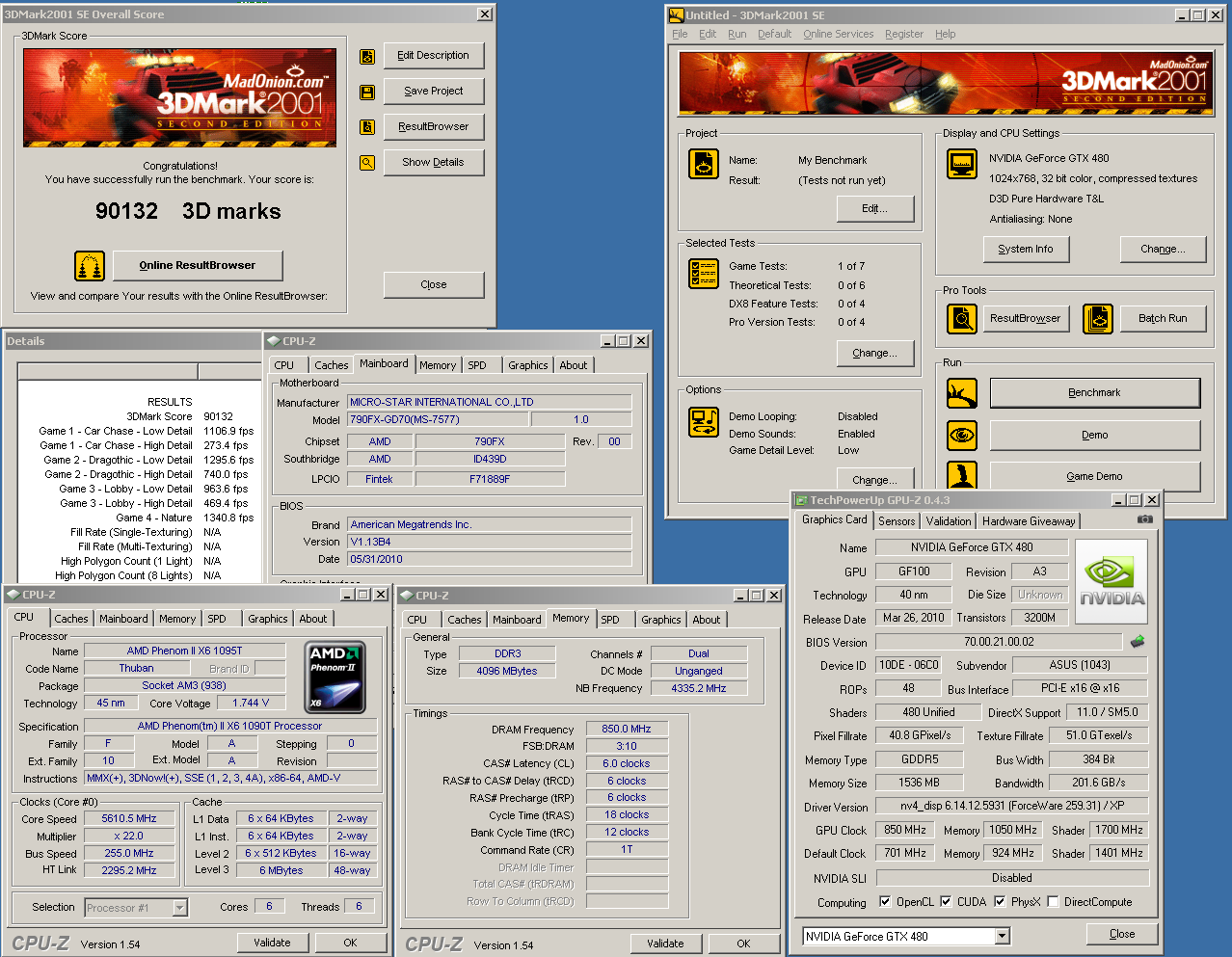
Task: Click the GPU-Z Driver Version field
Action: pos(1012,807)
